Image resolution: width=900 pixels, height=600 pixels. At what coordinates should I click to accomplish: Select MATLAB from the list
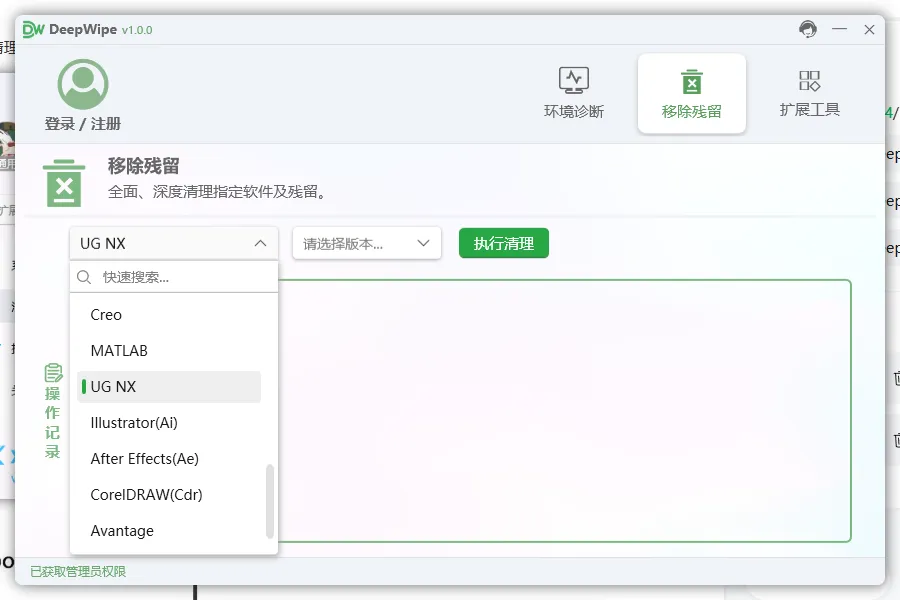coord(169,351)
